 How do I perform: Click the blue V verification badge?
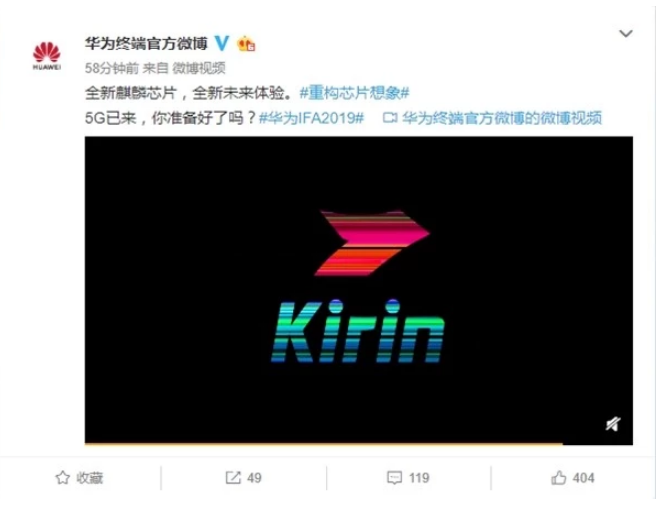[x=222, y=43]
